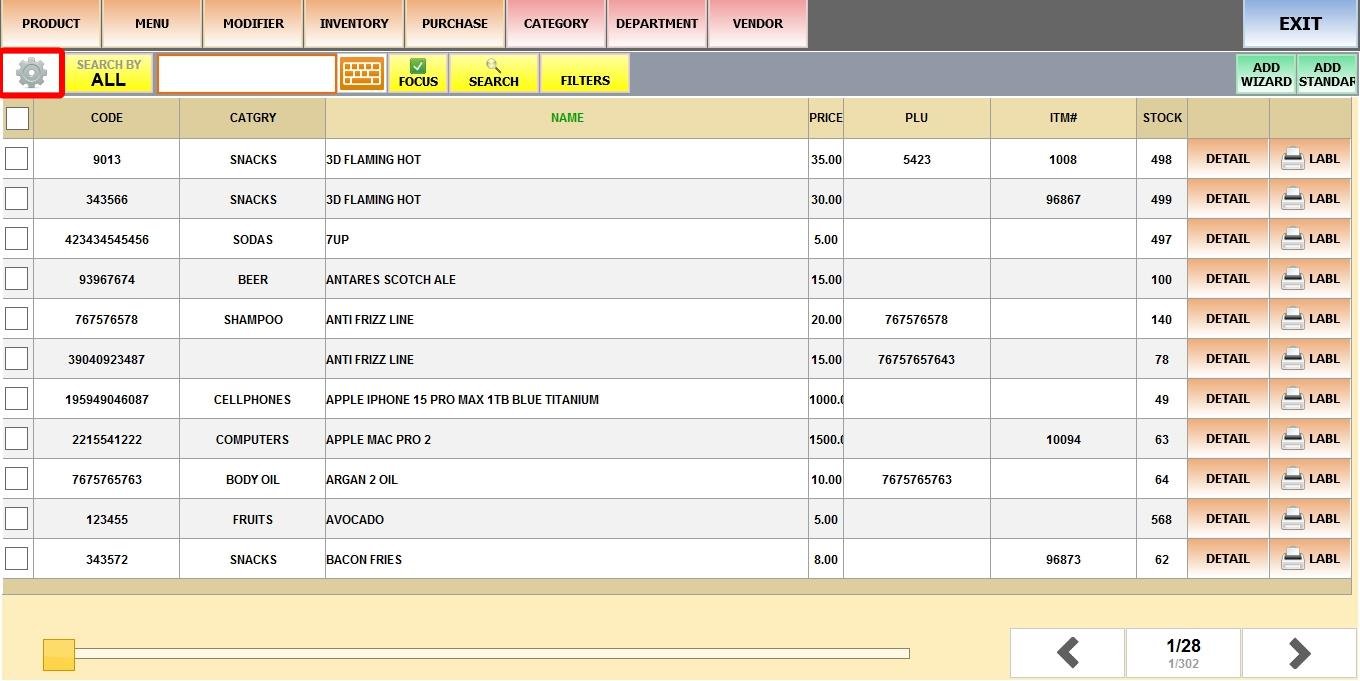
Task: Tick the checkbox for Antares Scotch Ale
Action: click(17, 279)
